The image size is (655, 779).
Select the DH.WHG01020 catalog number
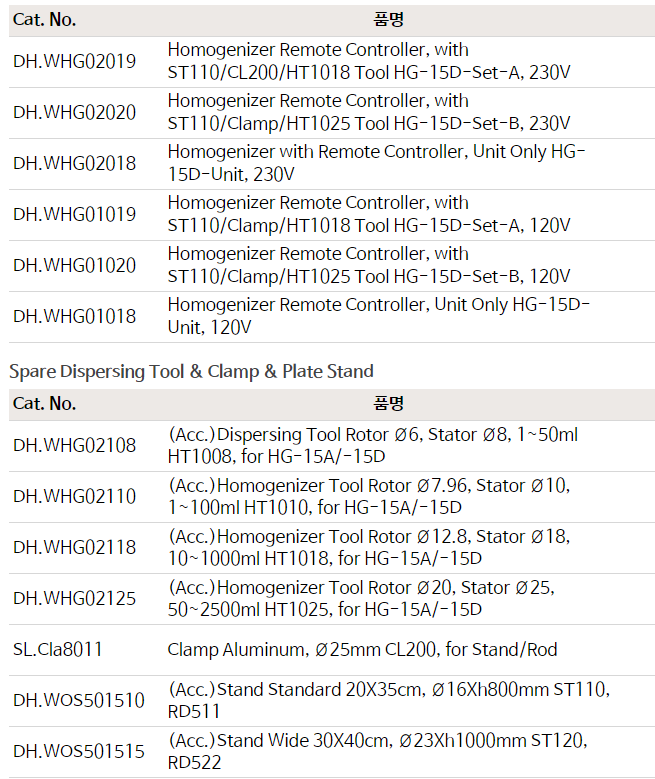tap(75, 266)
